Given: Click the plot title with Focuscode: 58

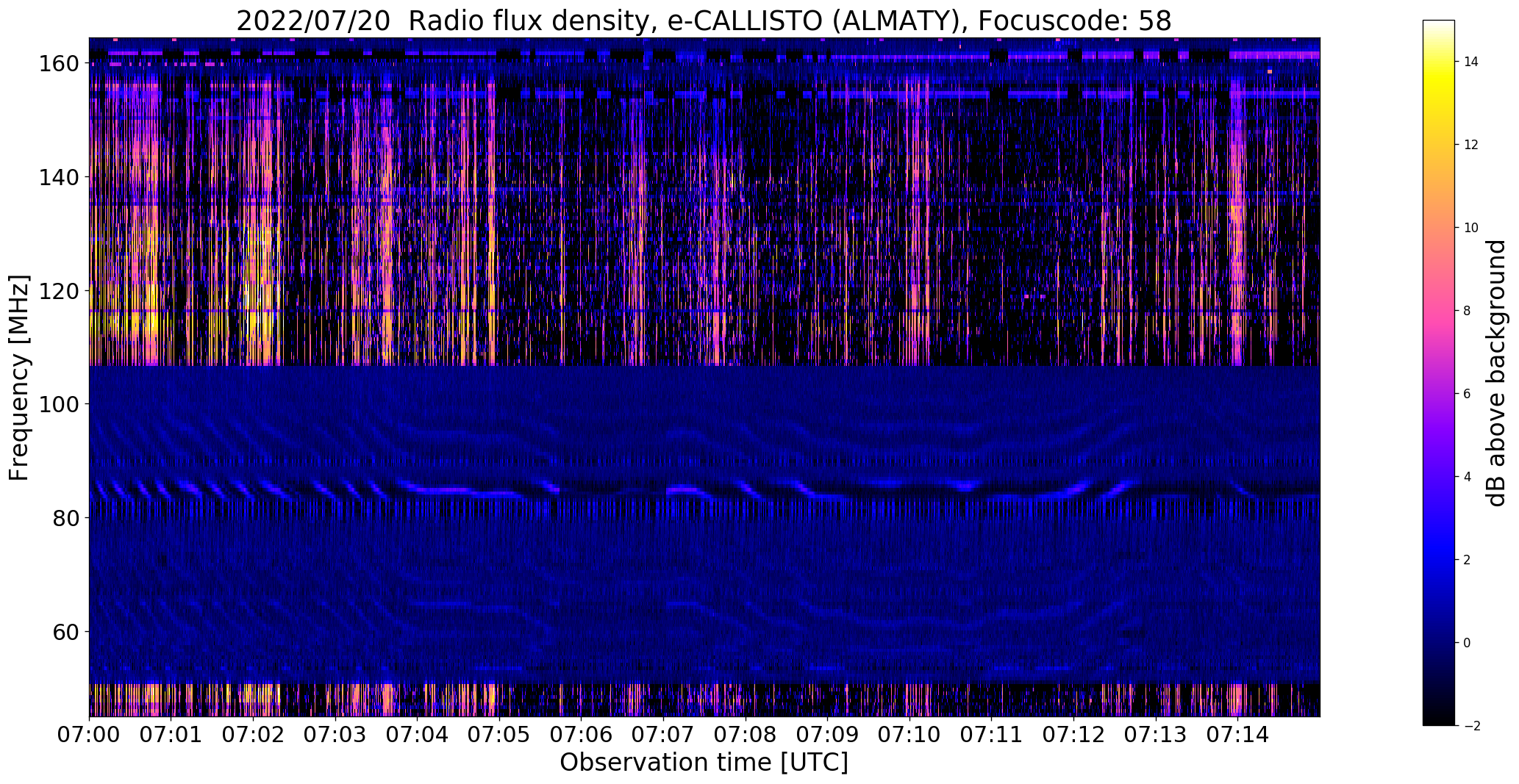Looking at the screenshot, I should [x=704, y=21].
